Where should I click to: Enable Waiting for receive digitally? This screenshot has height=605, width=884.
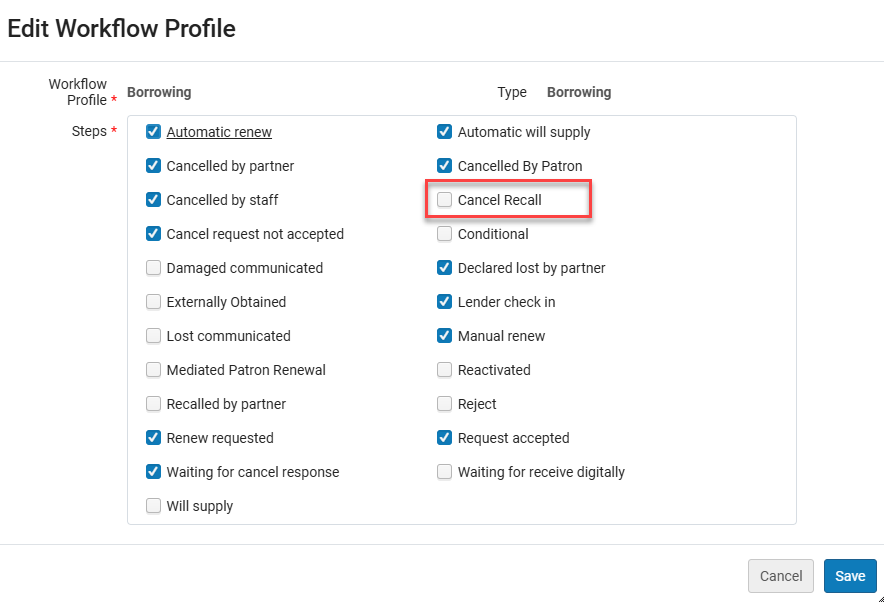point(444,472)
